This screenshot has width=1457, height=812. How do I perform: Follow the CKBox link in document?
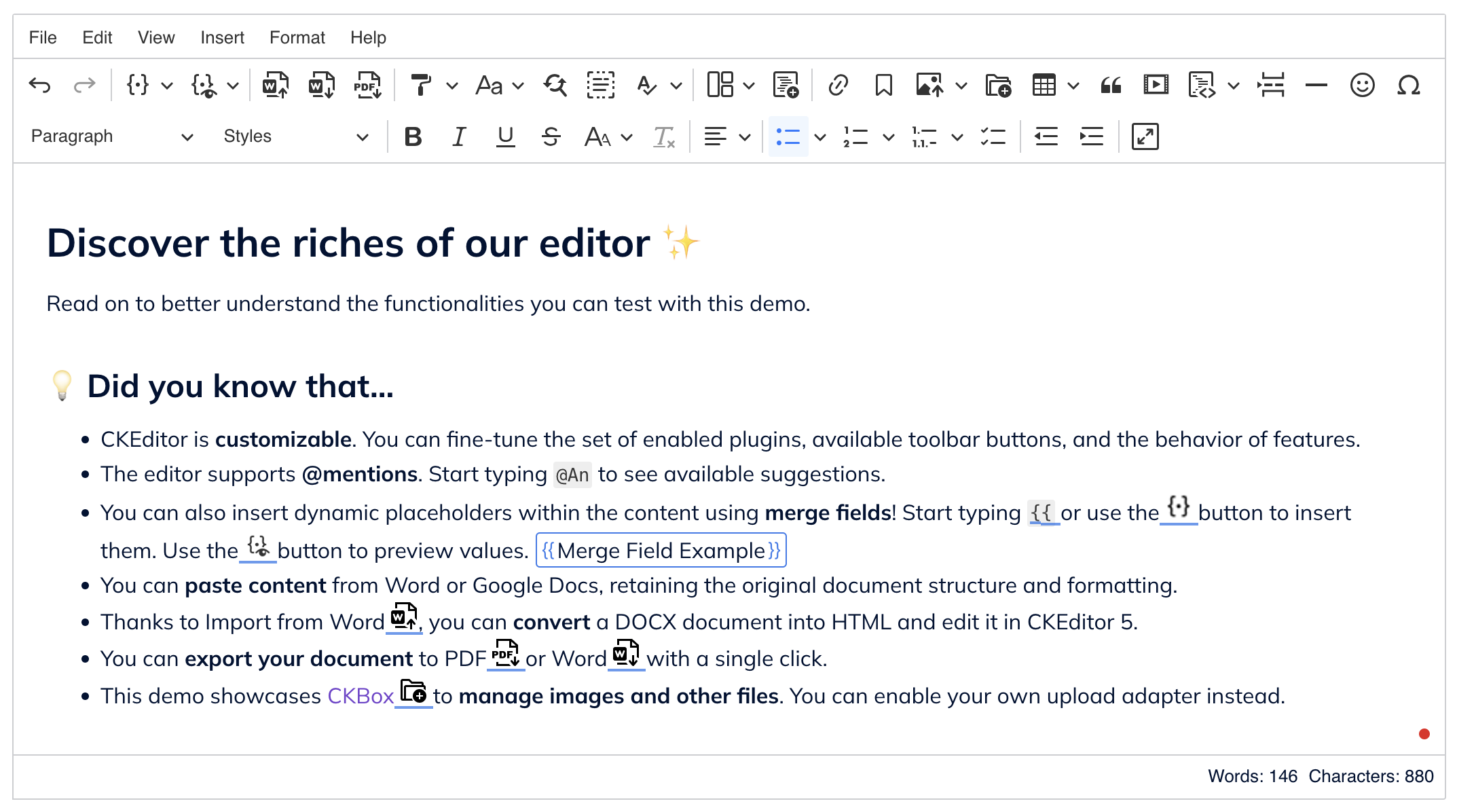[361, 697]
